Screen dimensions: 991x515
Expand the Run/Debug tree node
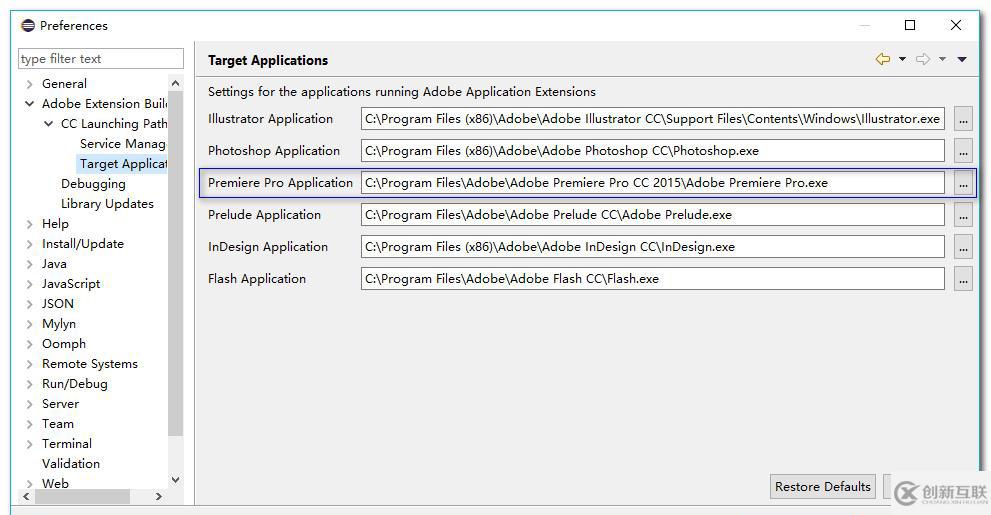(x=29, y=384)
